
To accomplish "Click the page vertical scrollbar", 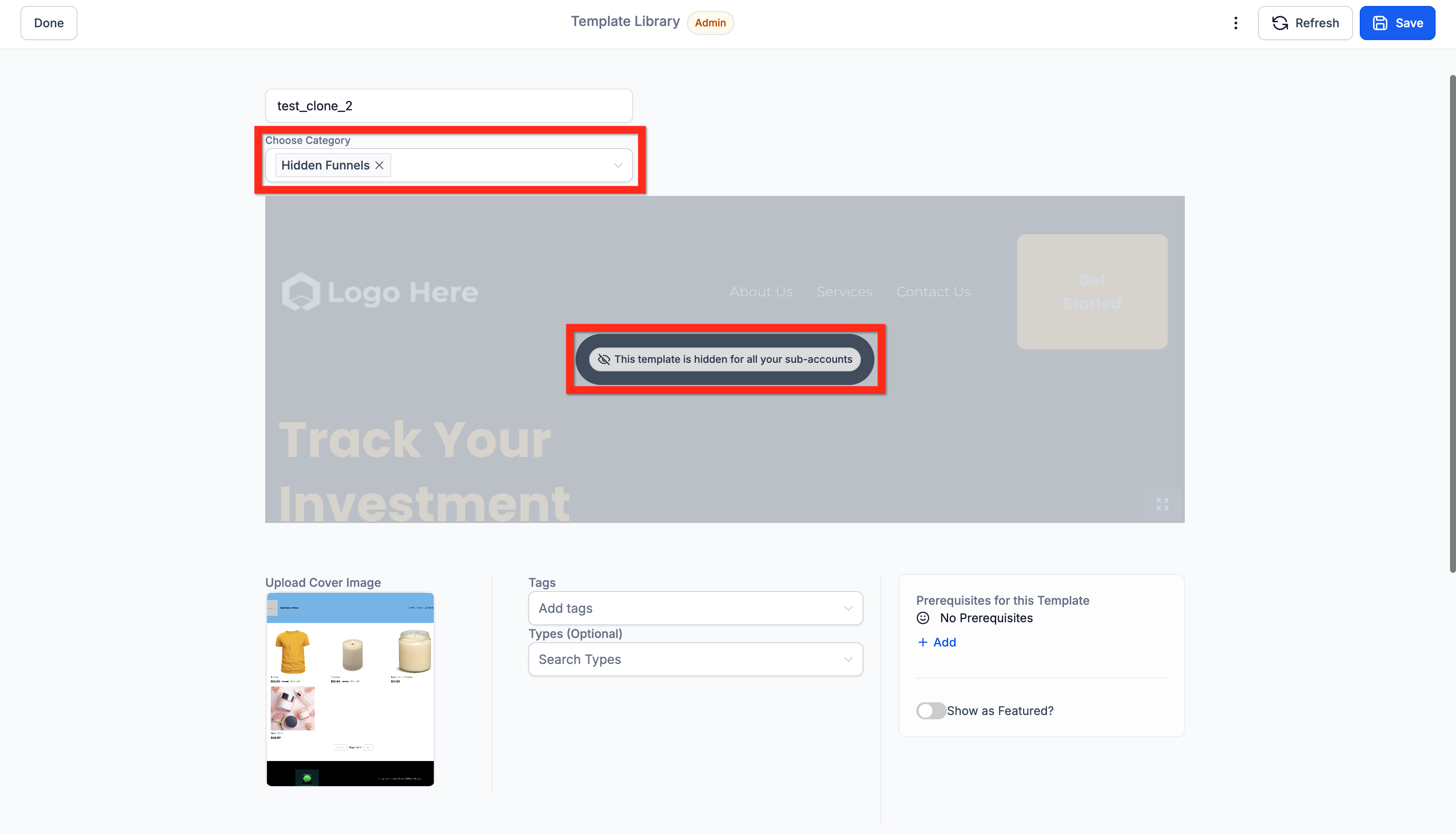I will coord(1451,323).
